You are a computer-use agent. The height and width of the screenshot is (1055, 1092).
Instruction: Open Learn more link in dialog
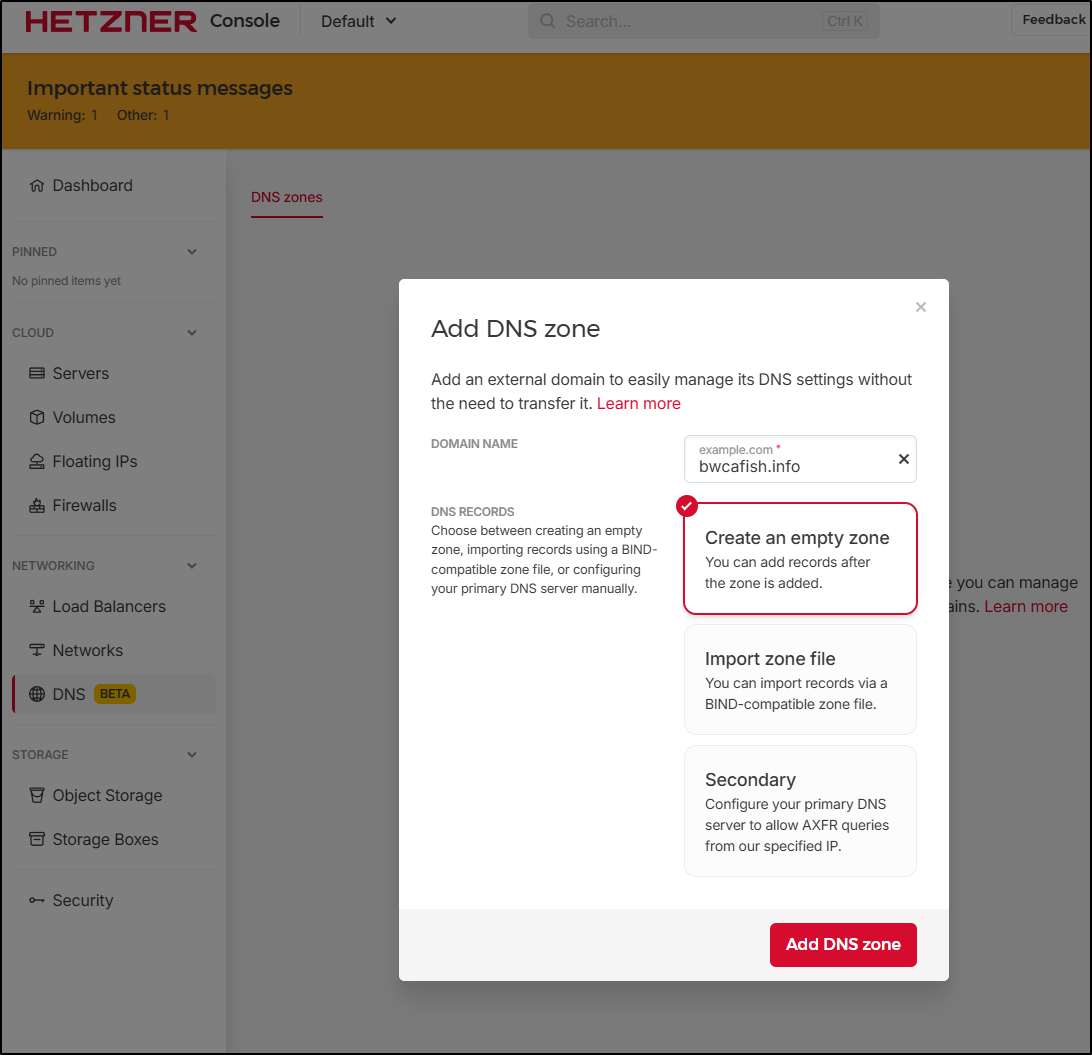[638, 404]
